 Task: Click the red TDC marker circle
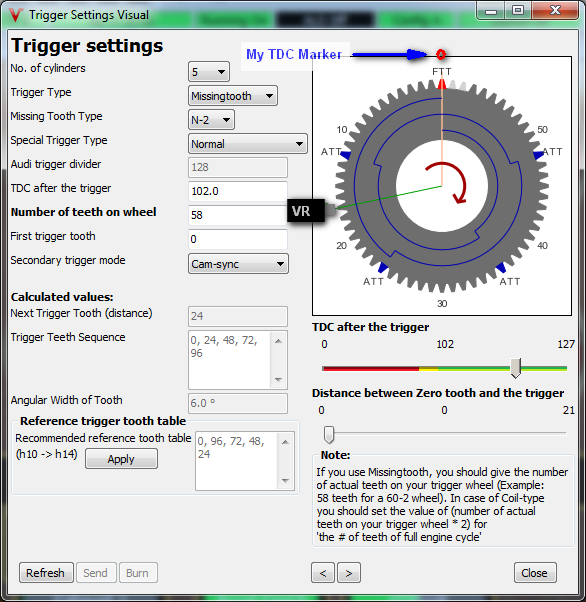(x=441, y=54)
